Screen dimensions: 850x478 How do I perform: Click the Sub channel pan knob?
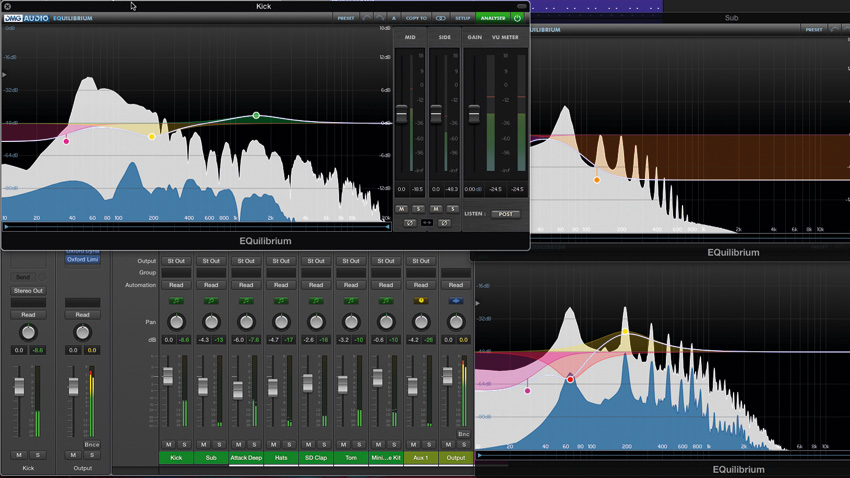point(211,322)
